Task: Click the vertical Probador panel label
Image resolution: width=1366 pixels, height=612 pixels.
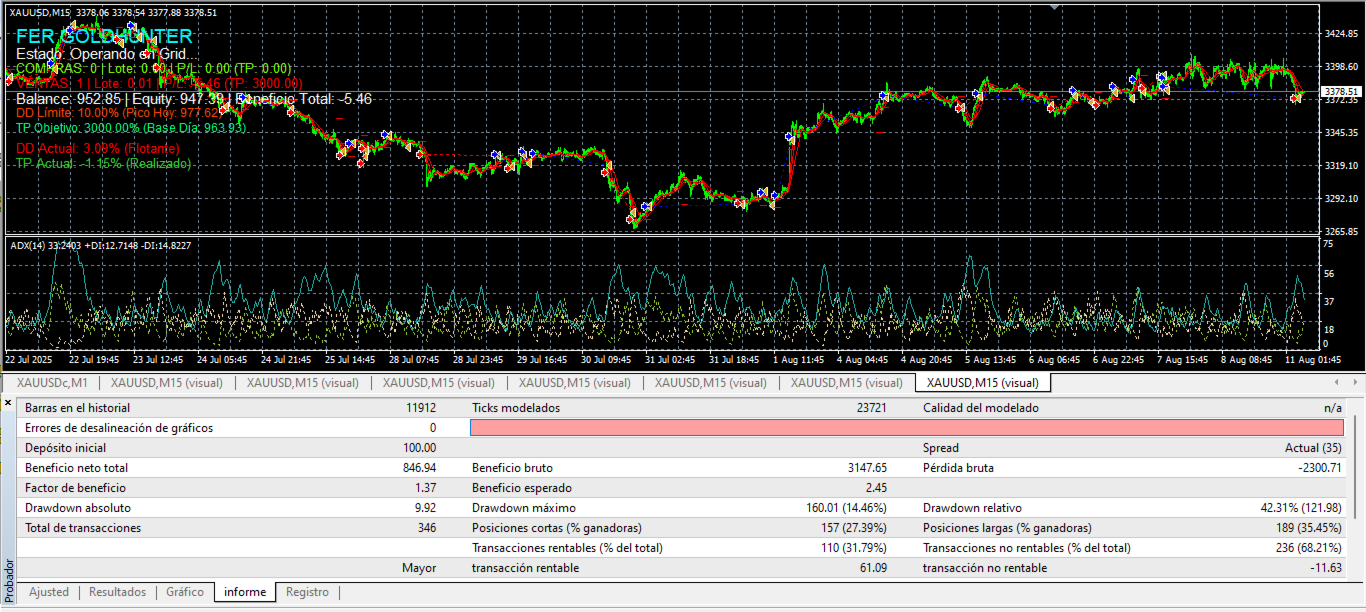Action: pos(8,580)
